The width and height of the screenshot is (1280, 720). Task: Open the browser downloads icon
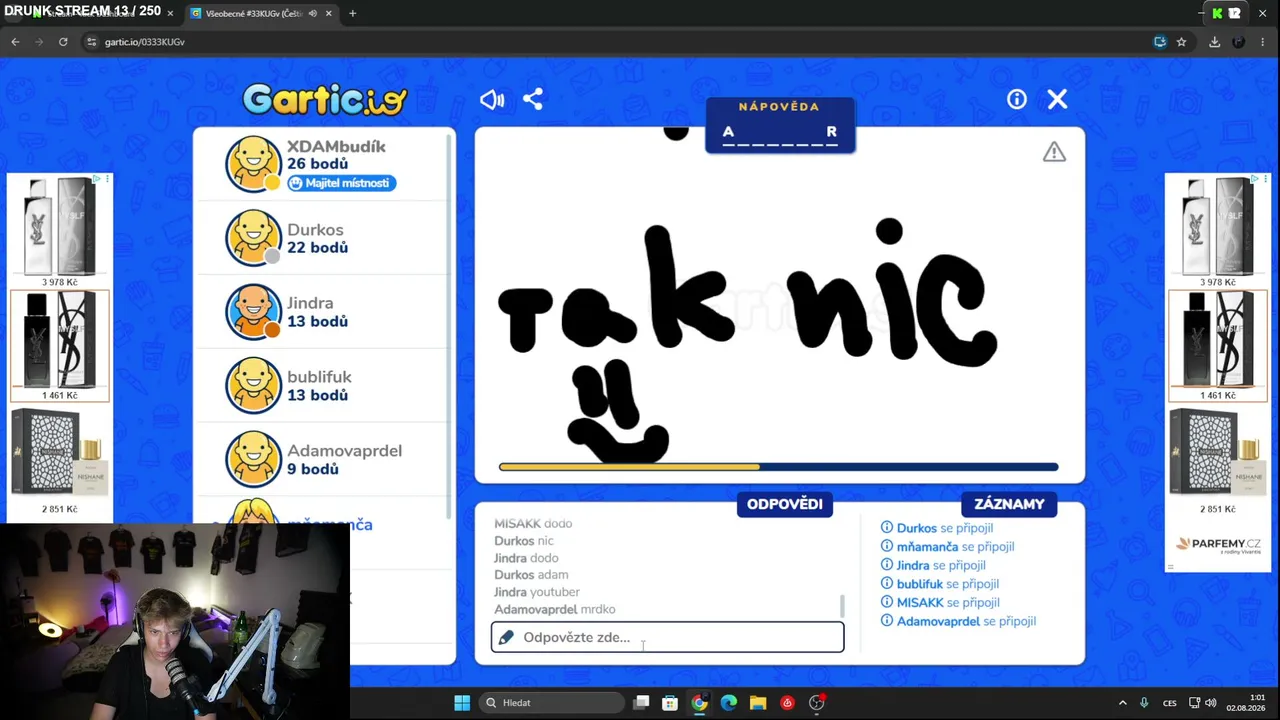(1214, 42)
